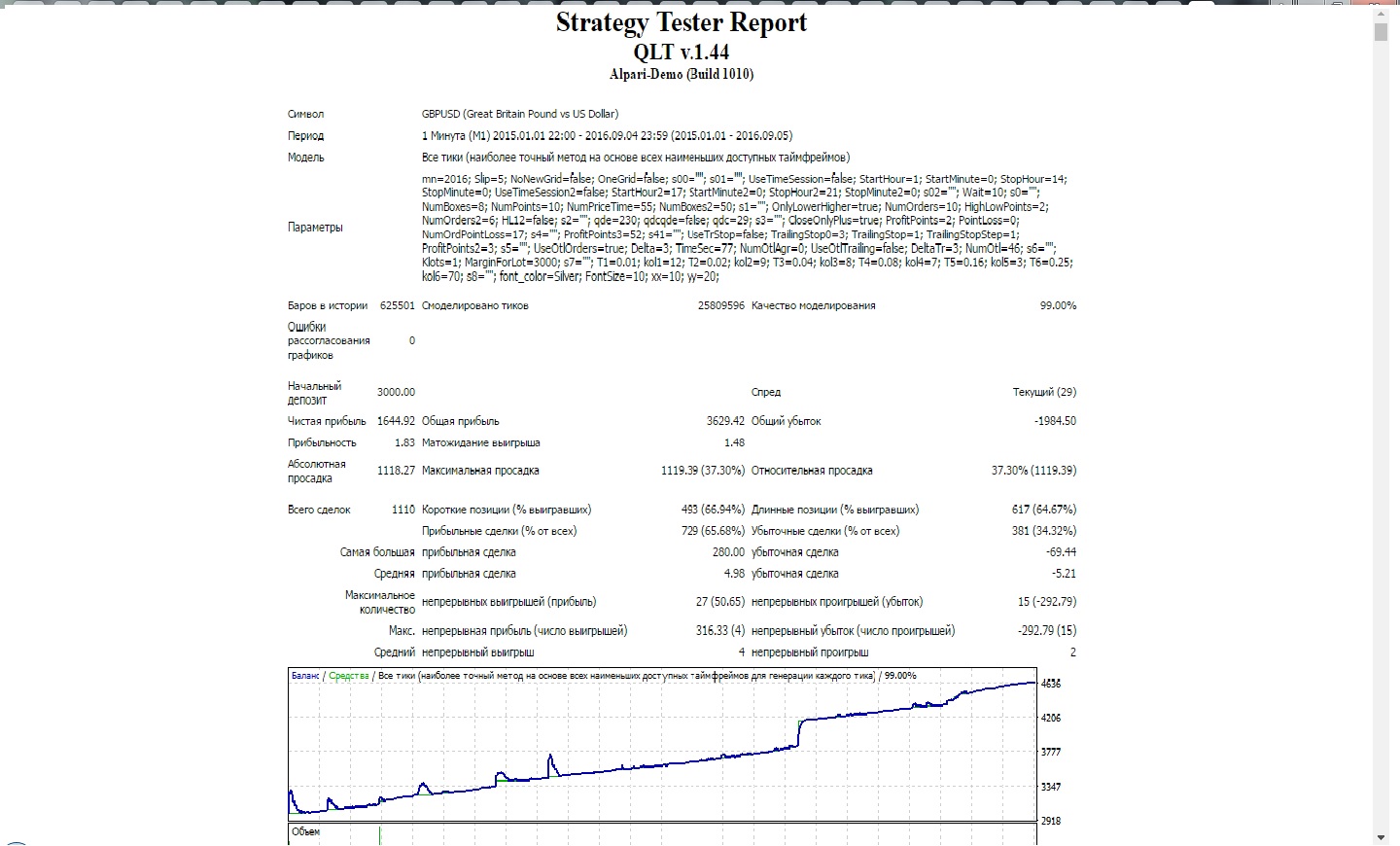This screenshot has width=1400, height=846.
Task: Click the chart axis label 4206
Action: click(x=1051, y=718)
